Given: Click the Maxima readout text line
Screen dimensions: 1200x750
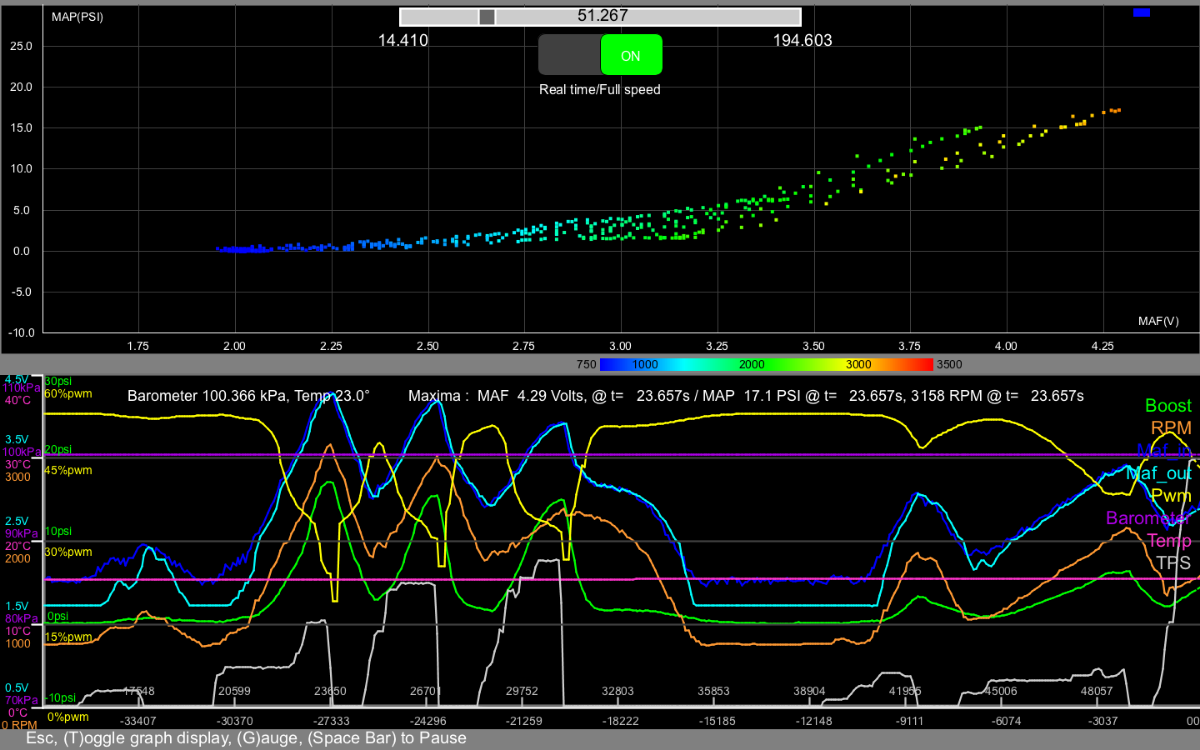Looking at the screenshot, I should (747, 396).
